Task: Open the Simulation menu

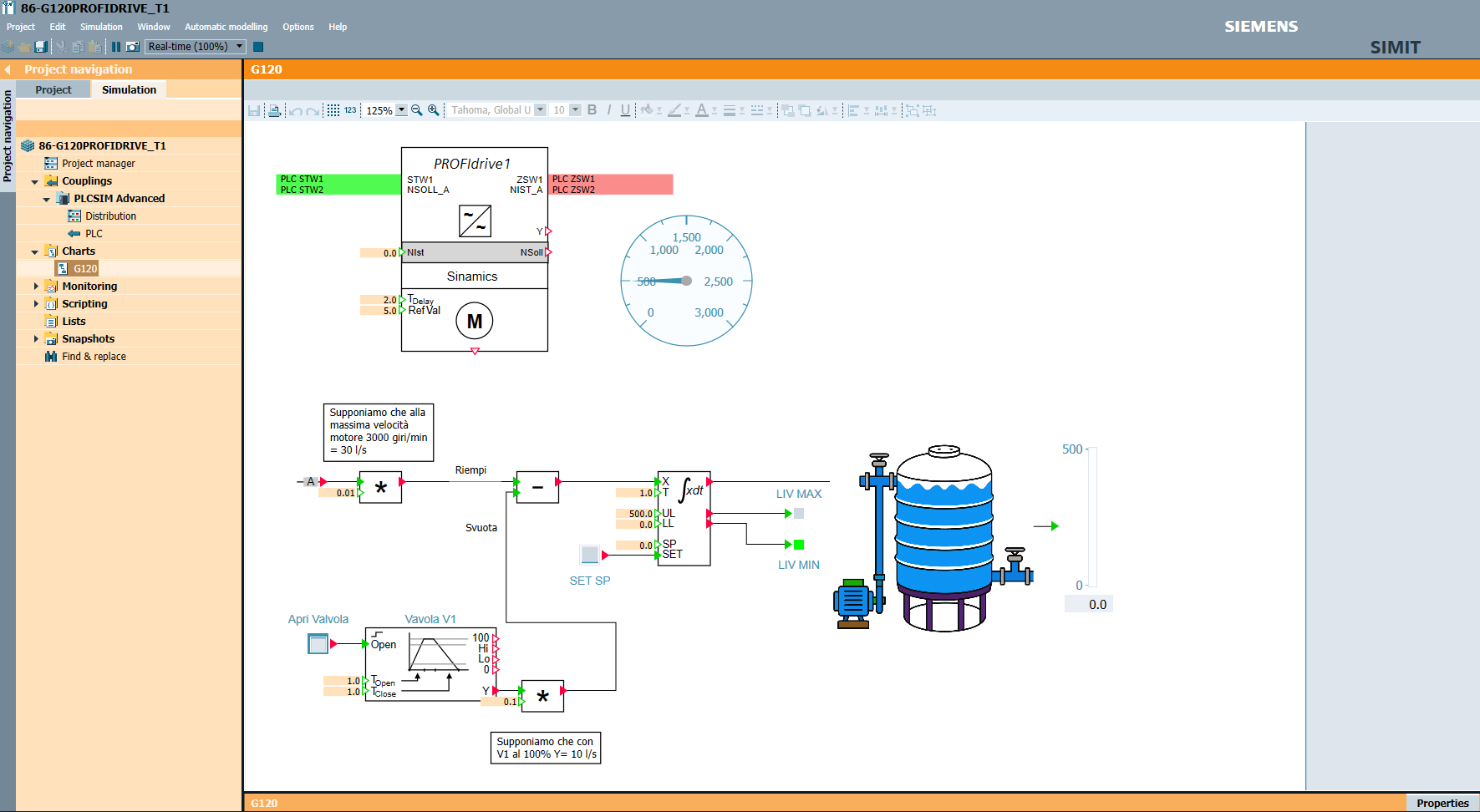Action: point(101,27)
